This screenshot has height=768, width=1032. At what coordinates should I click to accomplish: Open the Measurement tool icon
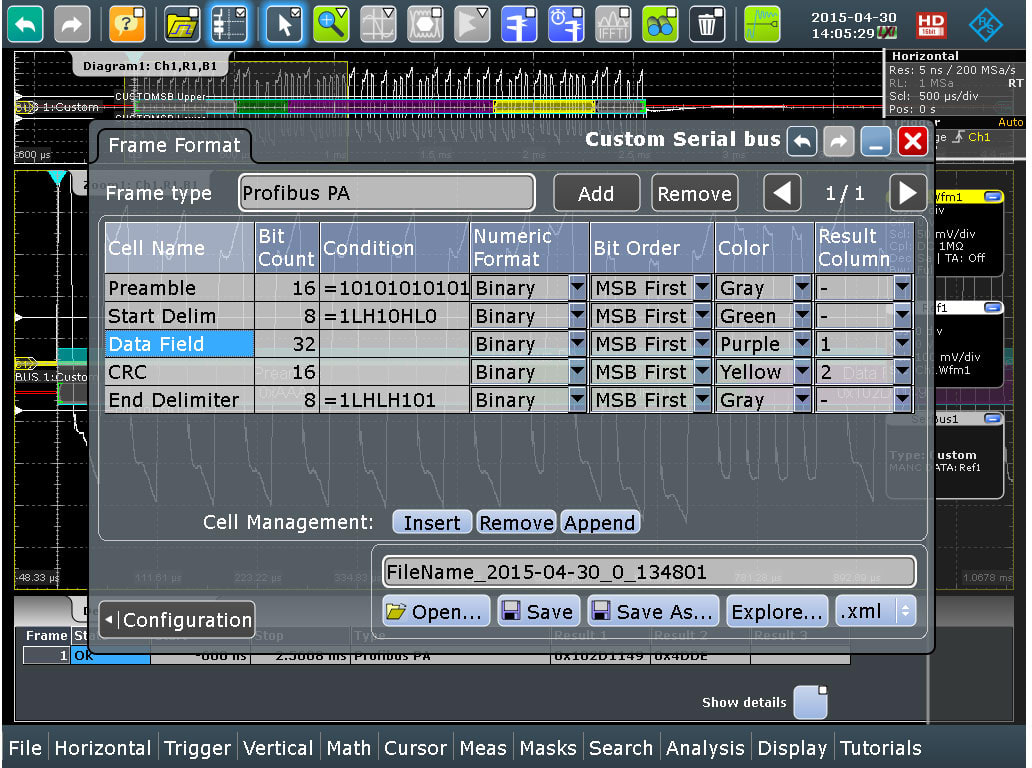coord(519,24)
